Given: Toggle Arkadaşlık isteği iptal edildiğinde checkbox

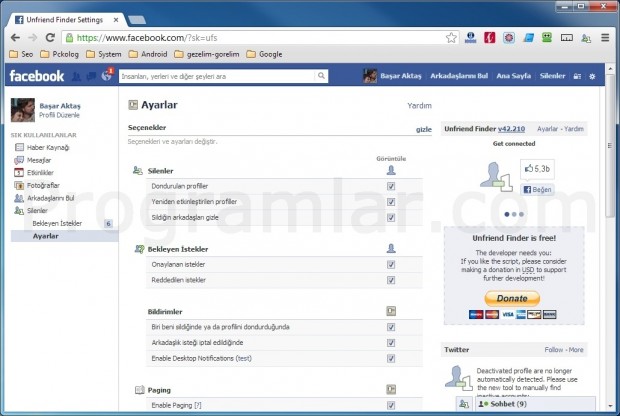Looking at the screenshot, I should [x=391, y=343].
